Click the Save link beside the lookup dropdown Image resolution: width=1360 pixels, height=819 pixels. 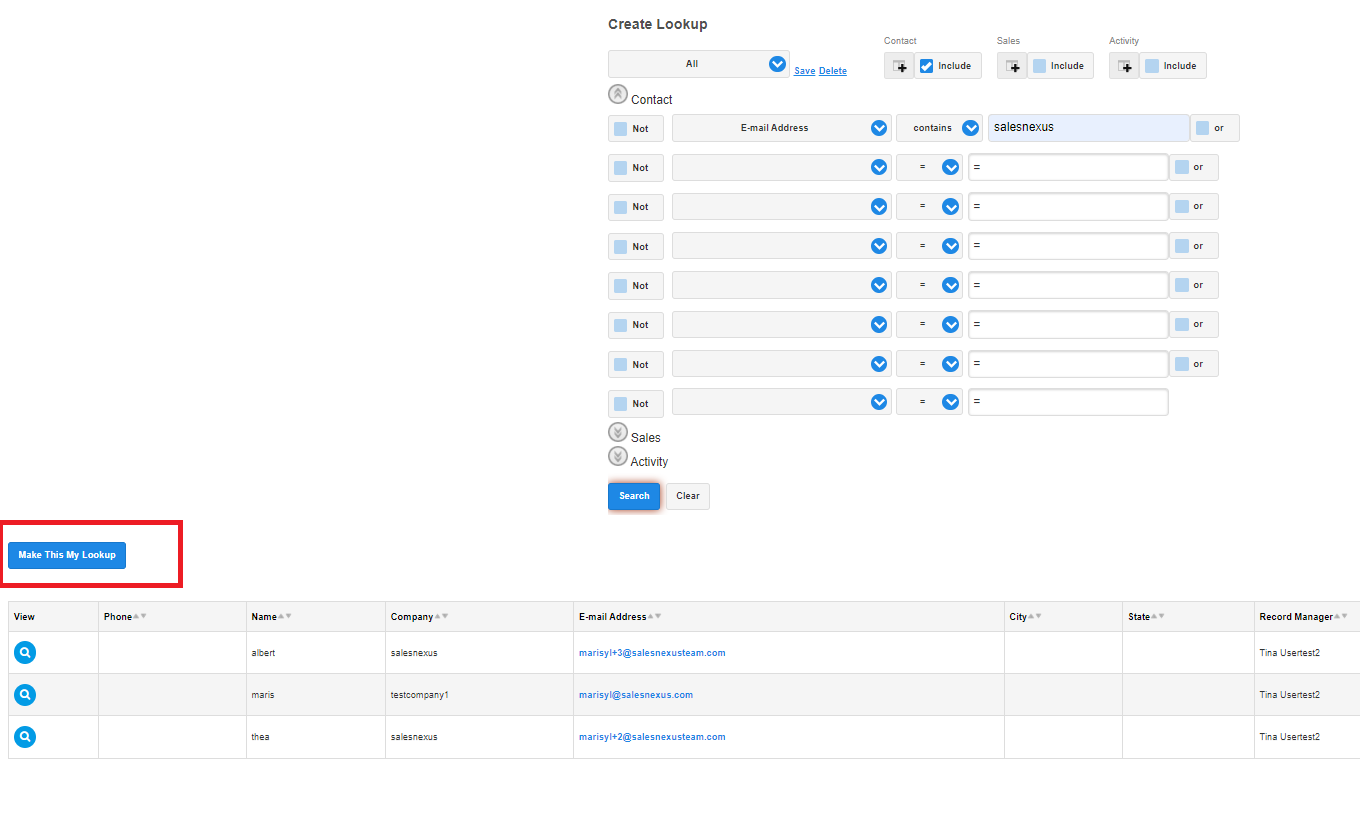pyautogui.click(x=804, y=71)
